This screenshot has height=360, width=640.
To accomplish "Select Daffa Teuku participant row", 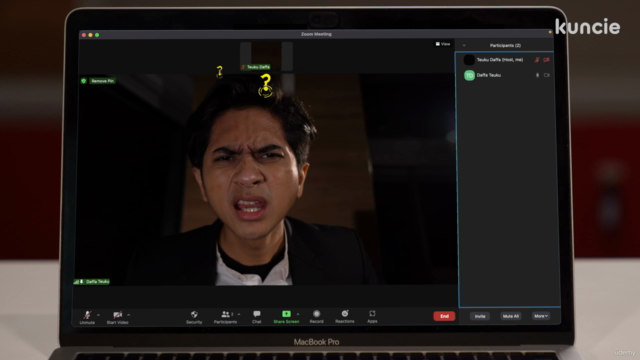I will point(506,76).
